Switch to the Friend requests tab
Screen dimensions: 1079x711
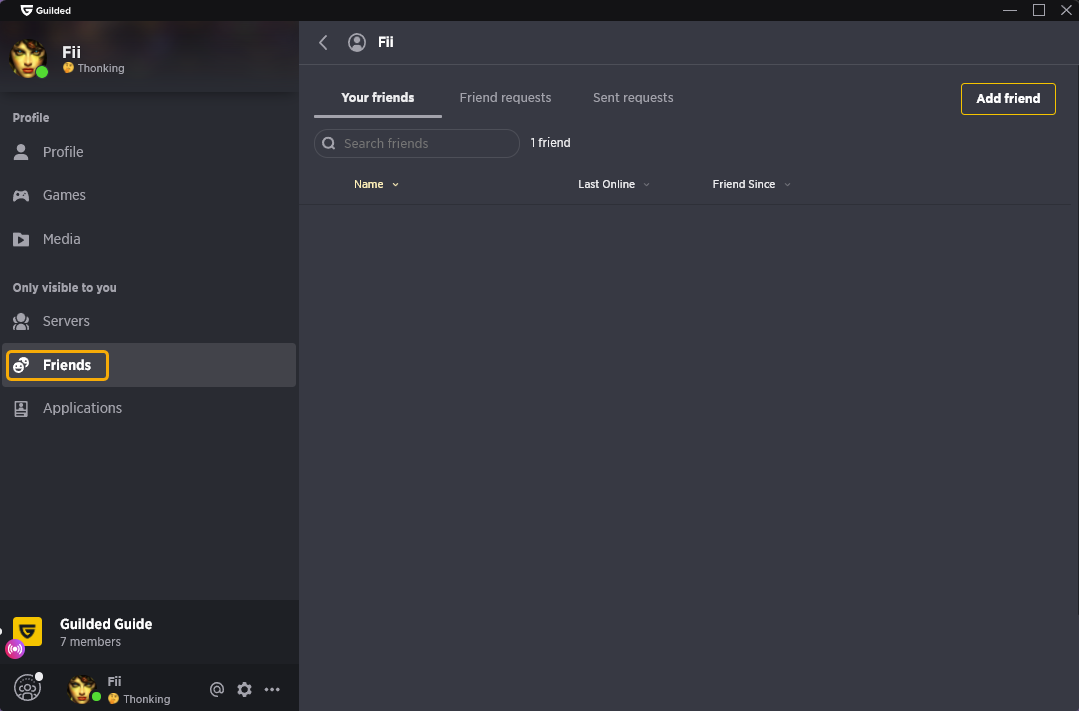tap(505, 98)
